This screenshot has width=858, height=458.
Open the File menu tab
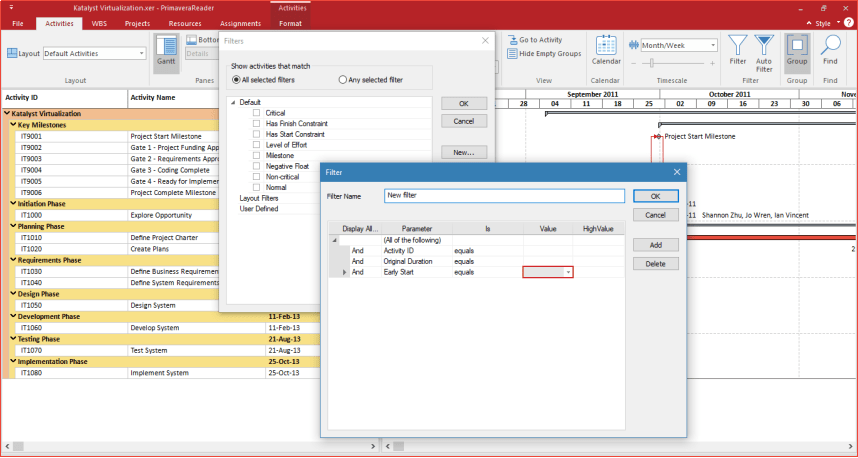[18, 24]
